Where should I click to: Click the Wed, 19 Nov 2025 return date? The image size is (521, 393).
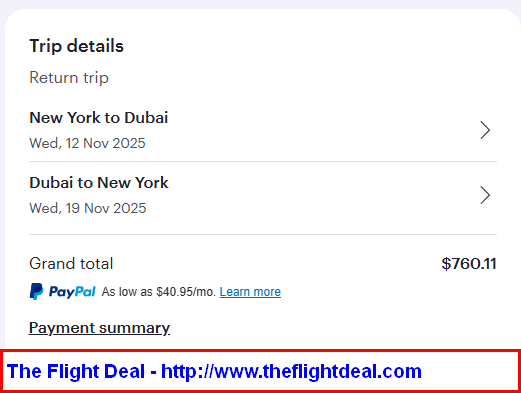tap(88, 208)
